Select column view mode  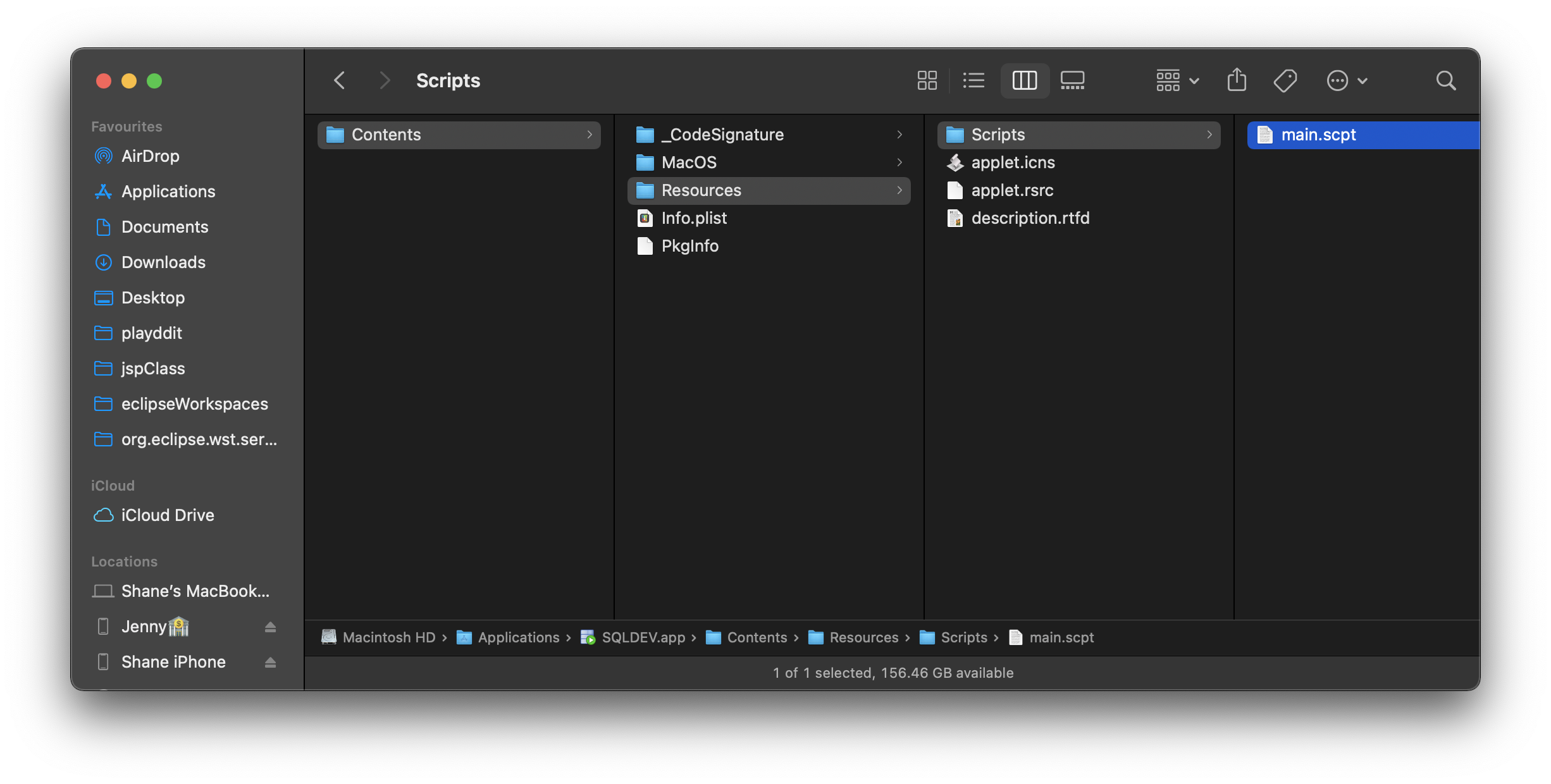pyautogui.click(x=1024, y=80)
